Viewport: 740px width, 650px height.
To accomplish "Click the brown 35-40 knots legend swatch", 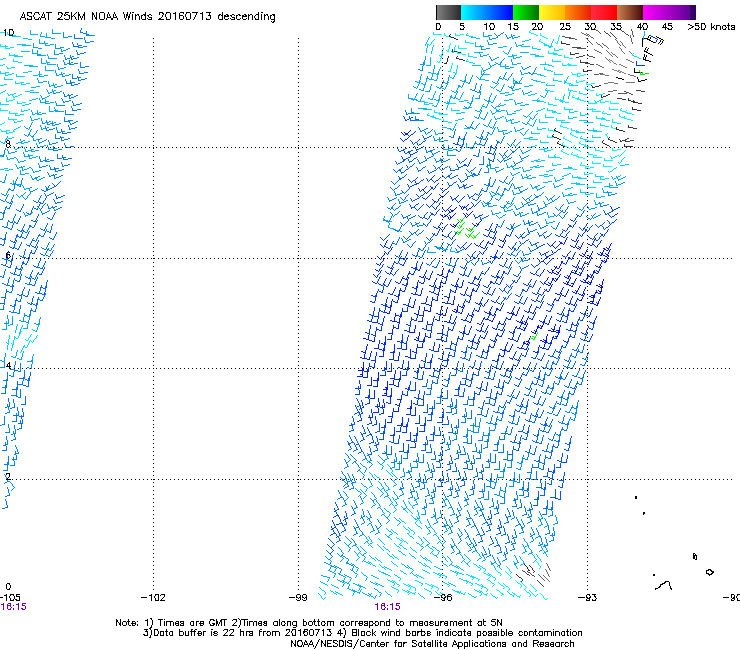I will 630,12.
